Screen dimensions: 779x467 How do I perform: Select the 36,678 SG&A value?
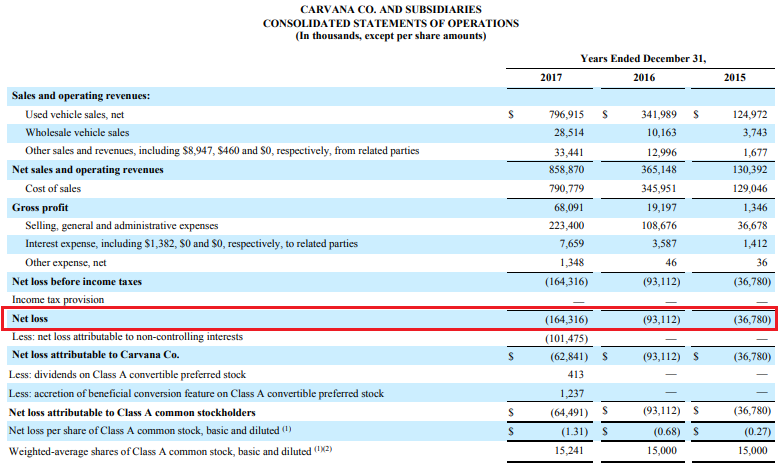tap(752, 226)
